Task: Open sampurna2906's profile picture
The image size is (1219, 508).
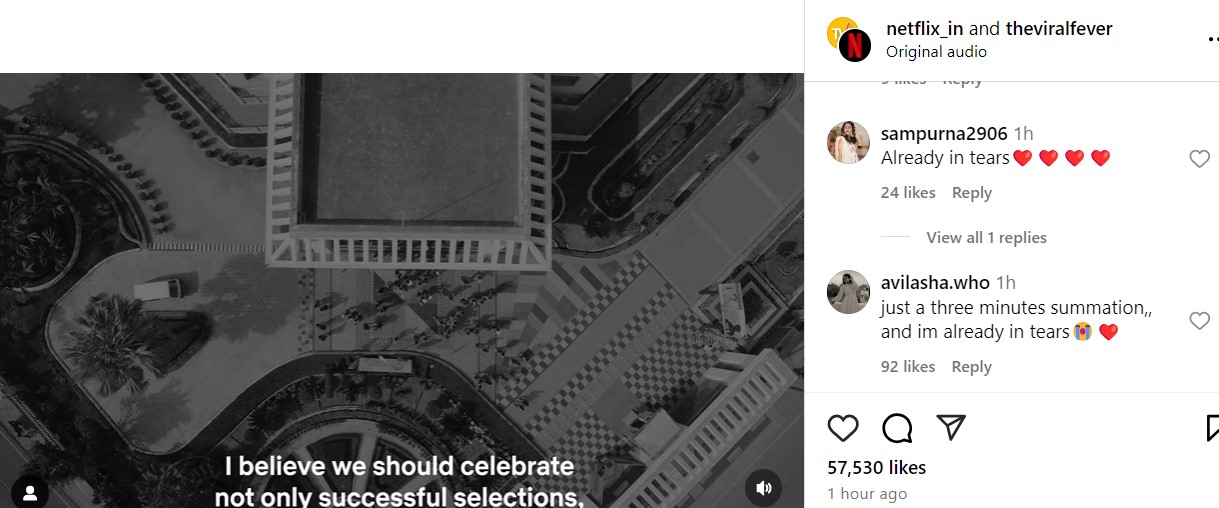Action: 848,142
